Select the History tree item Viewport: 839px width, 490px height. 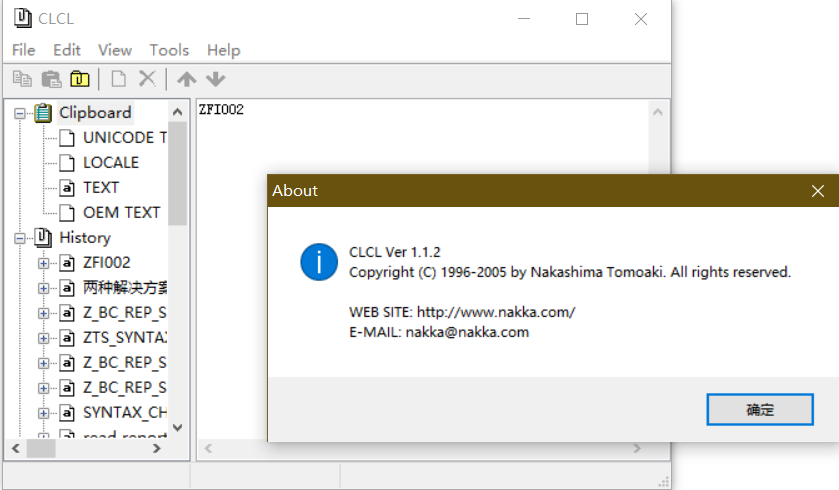pos(85,238)
